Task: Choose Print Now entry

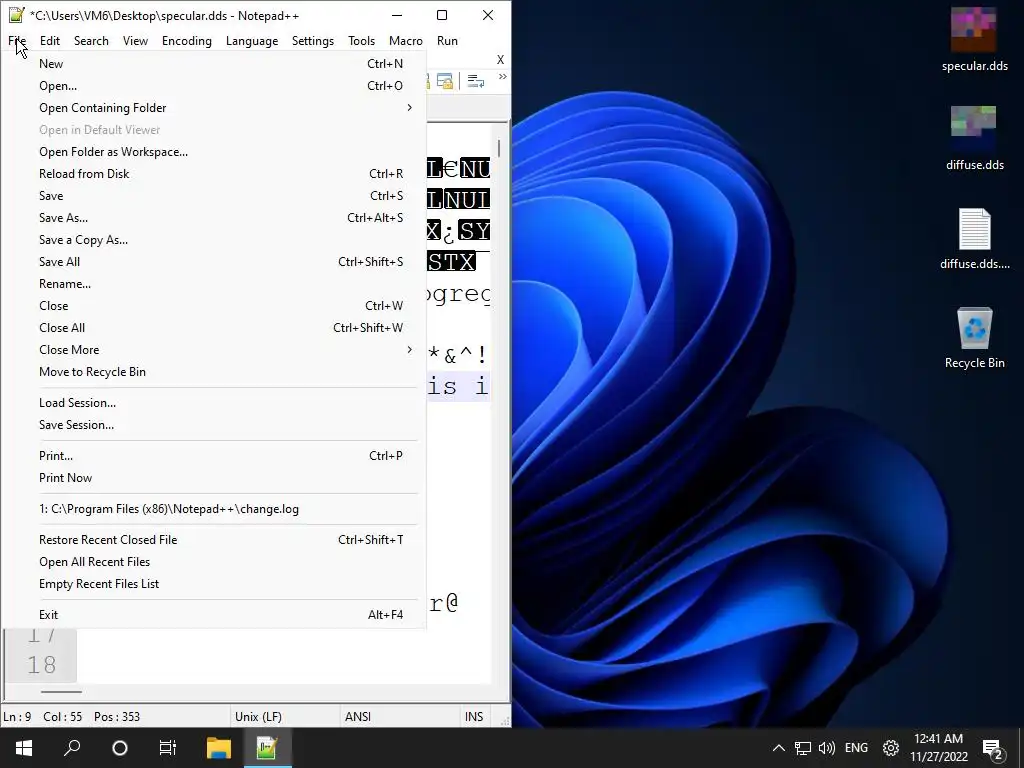Action: pyautogui.click(x=213, y=478)
